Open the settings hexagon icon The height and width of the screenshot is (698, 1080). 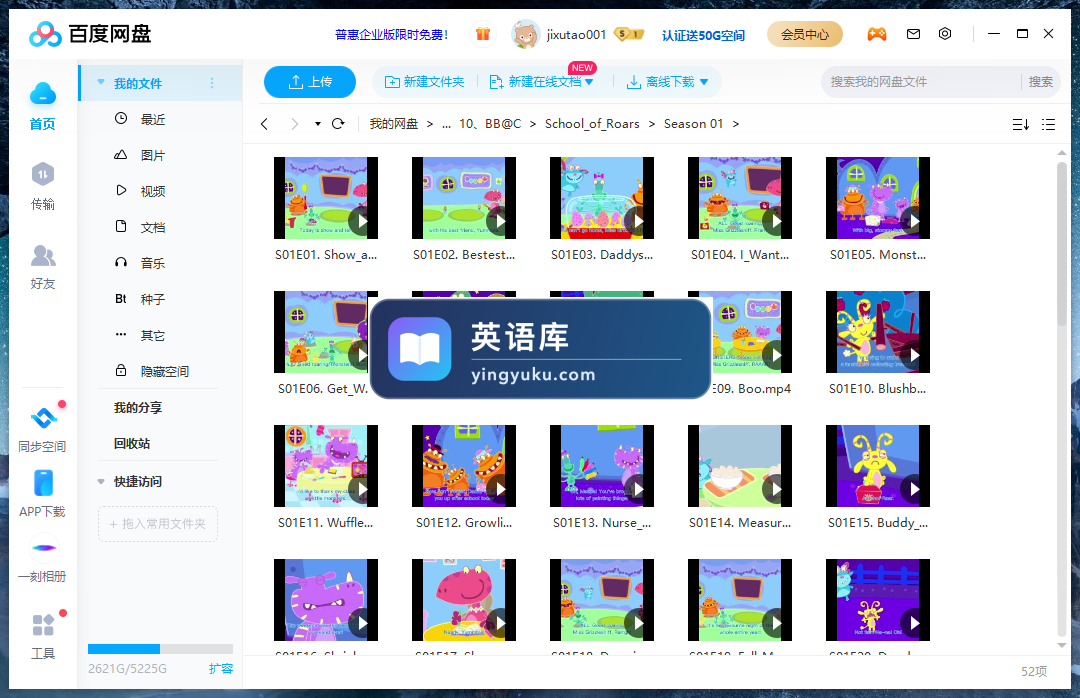click(x=945, y=34)
